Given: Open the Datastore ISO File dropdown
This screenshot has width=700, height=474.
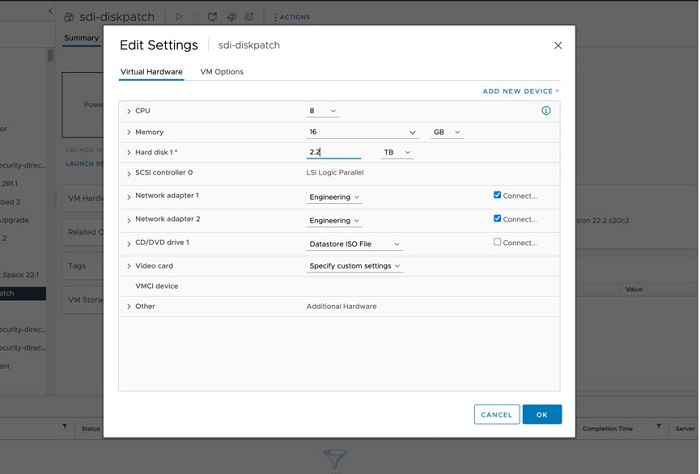Looking at the screenshot, I should [354, 244].
